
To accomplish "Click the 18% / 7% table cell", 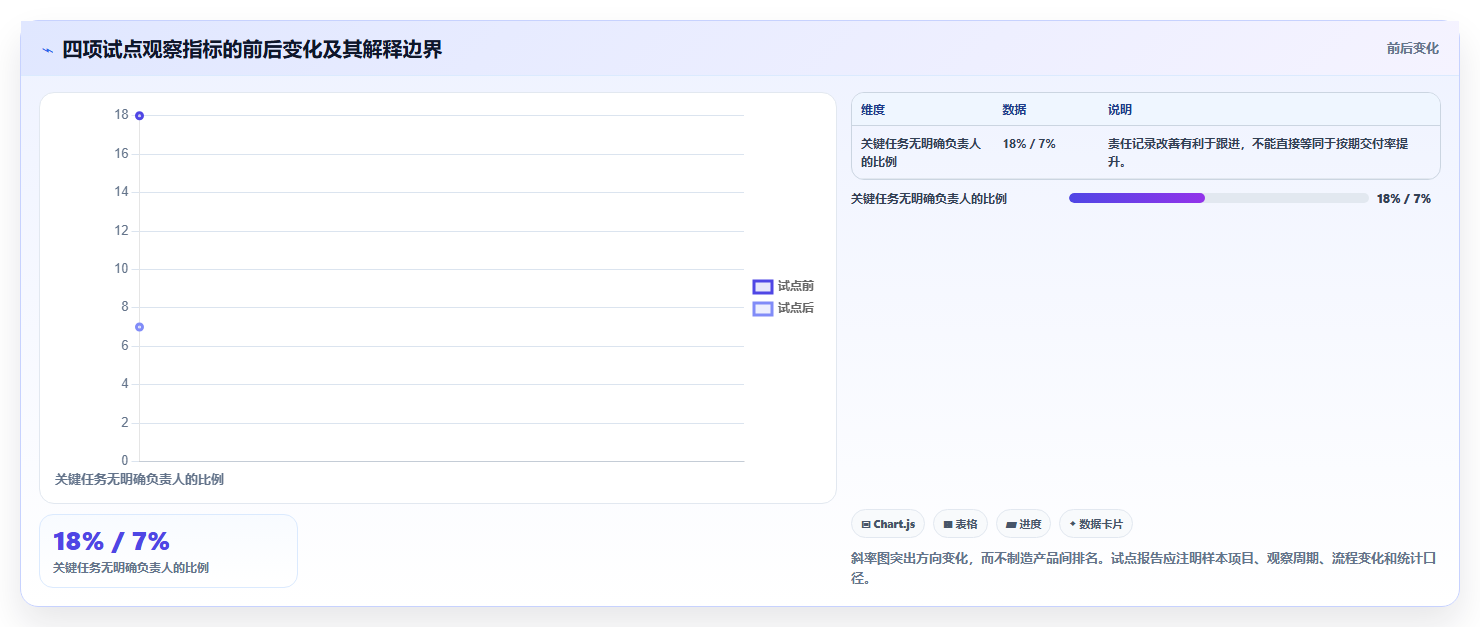I will pyautogui.click(x=1029, y=144).
